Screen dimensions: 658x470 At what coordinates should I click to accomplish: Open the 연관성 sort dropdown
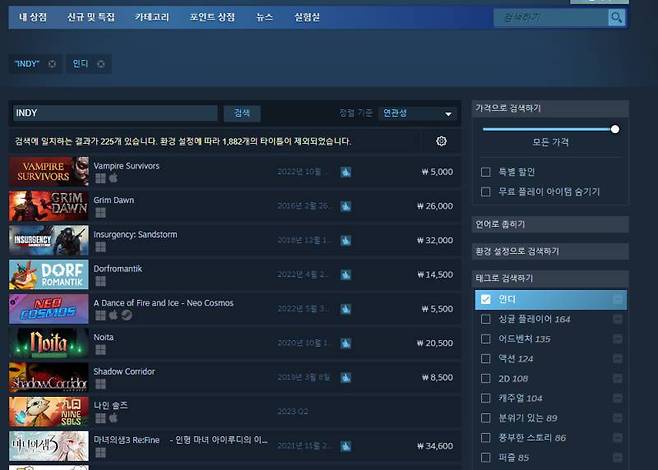[x=417, y=114]
